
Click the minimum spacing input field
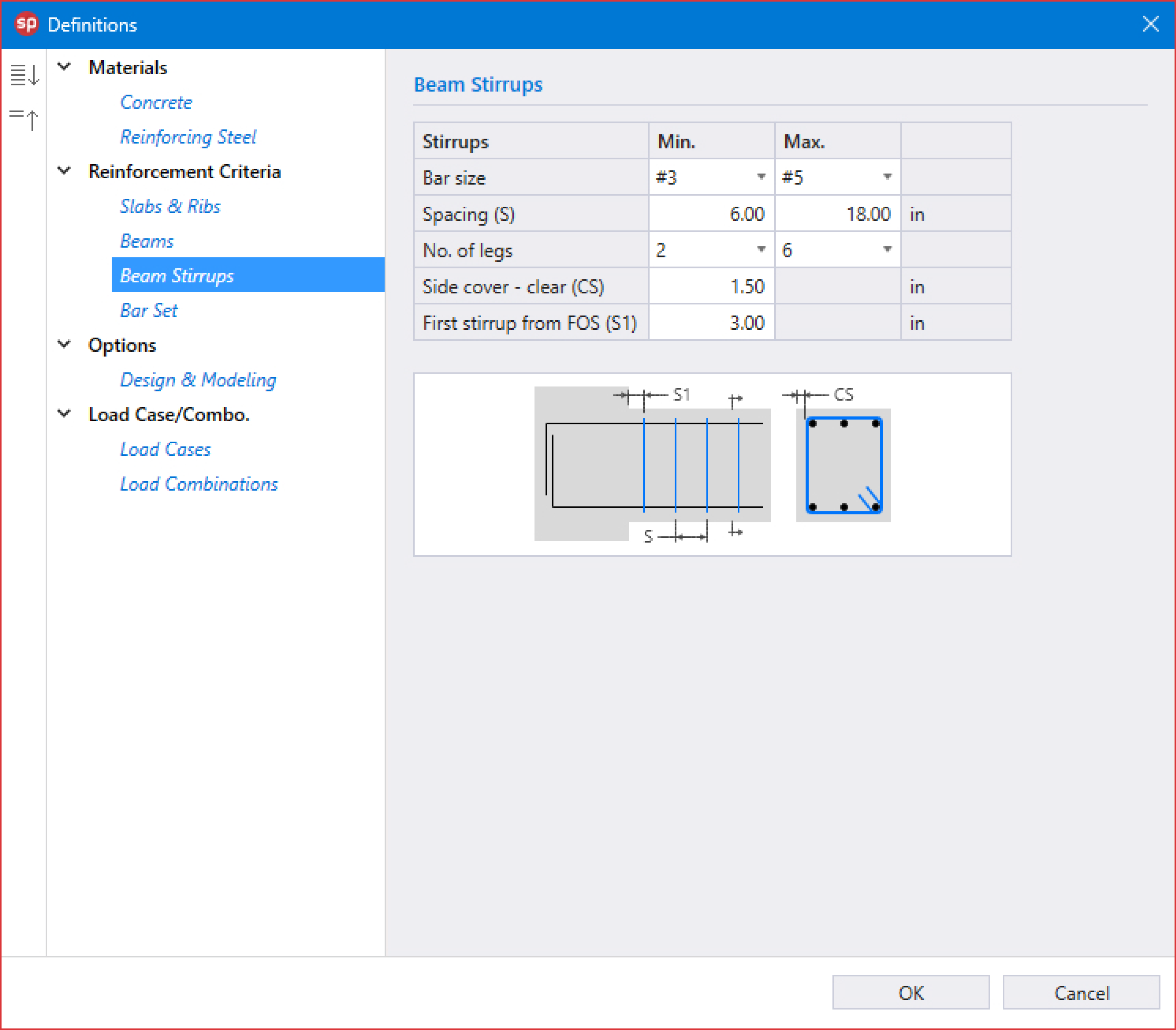[711, 214]
